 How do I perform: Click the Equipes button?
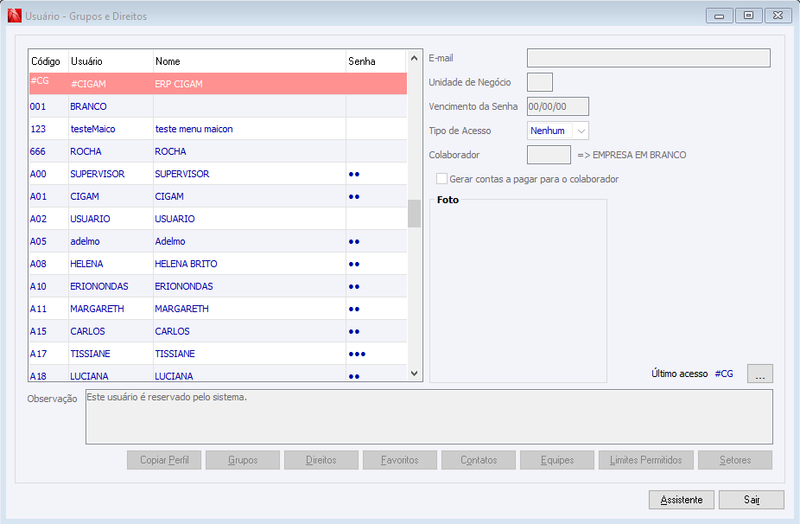click(557, 460)
